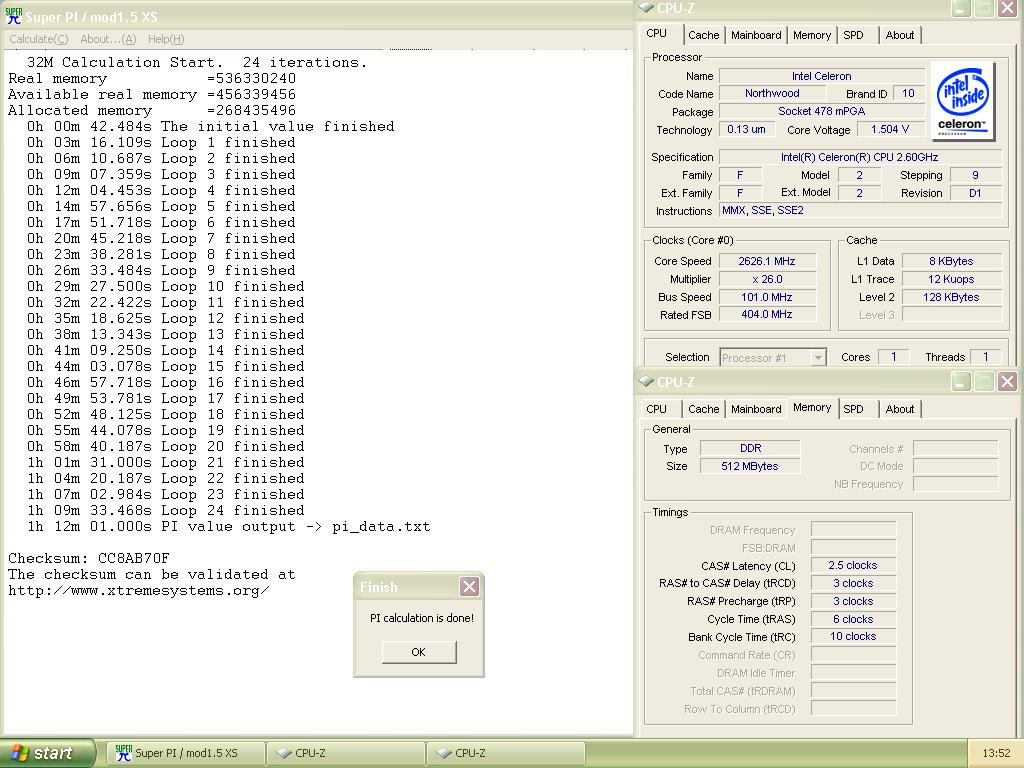The width and height of the screenshot is (1024, 768).
Task: Open the Calculate menu in Super PI
Action: point(39,39)
